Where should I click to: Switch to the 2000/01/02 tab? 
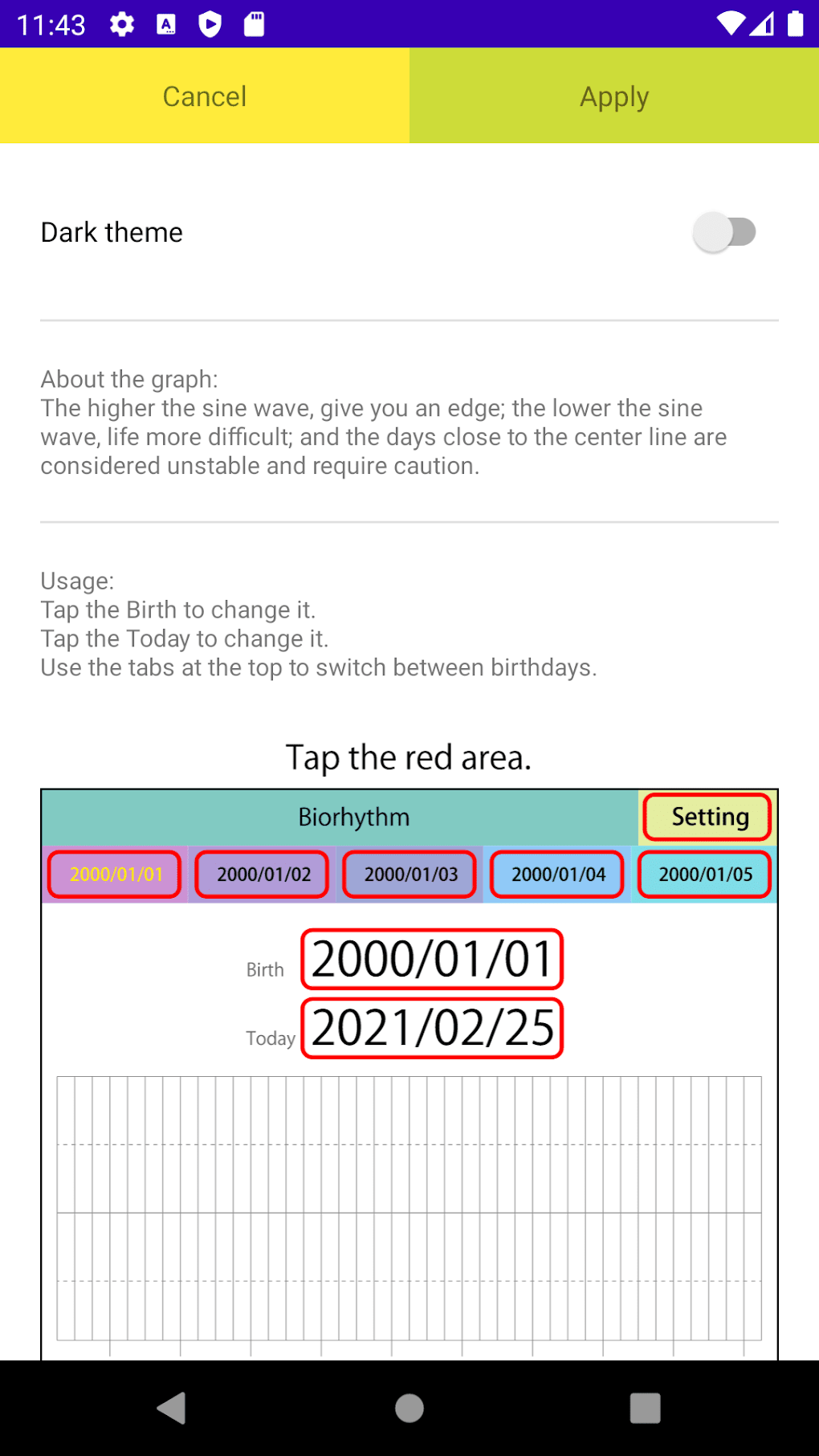click(x=263, y=874)
